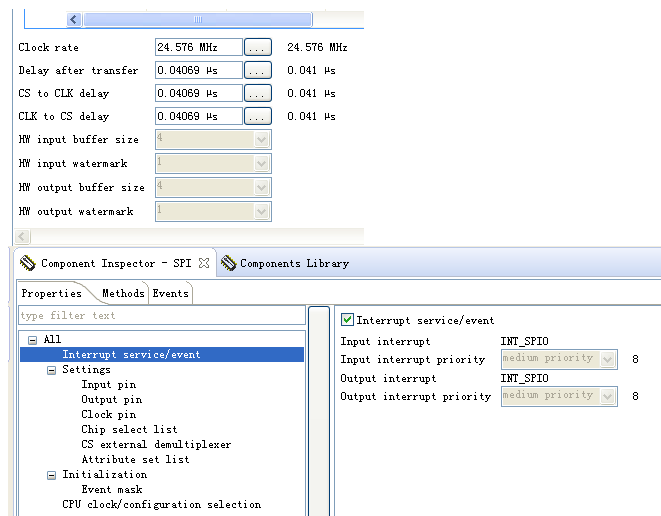Select the Output pin tree item

coord(112,400)
